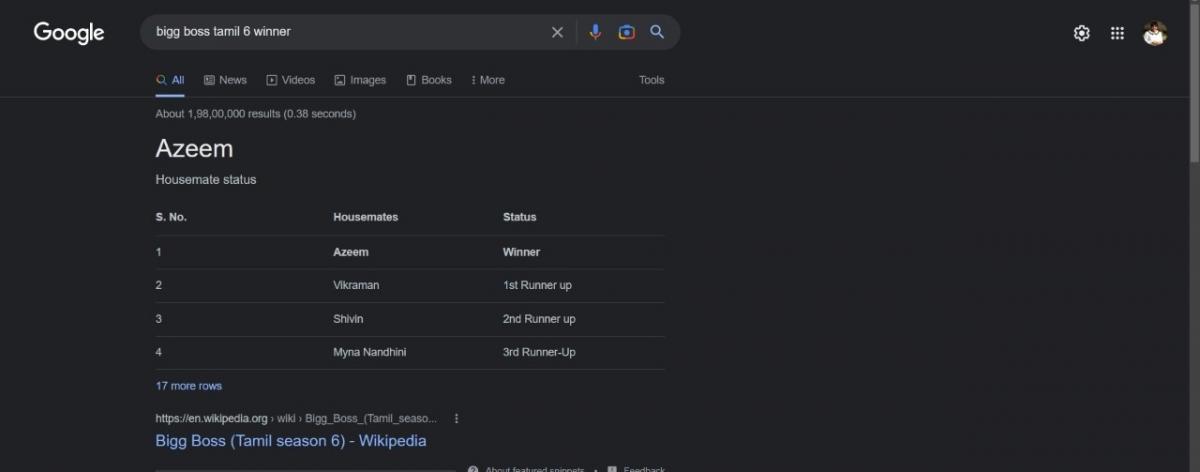Screen dimensions: 1200x472
Task: Click the Vikraman housemate cell
Action: pyautogui.click(x=356, y=285)
